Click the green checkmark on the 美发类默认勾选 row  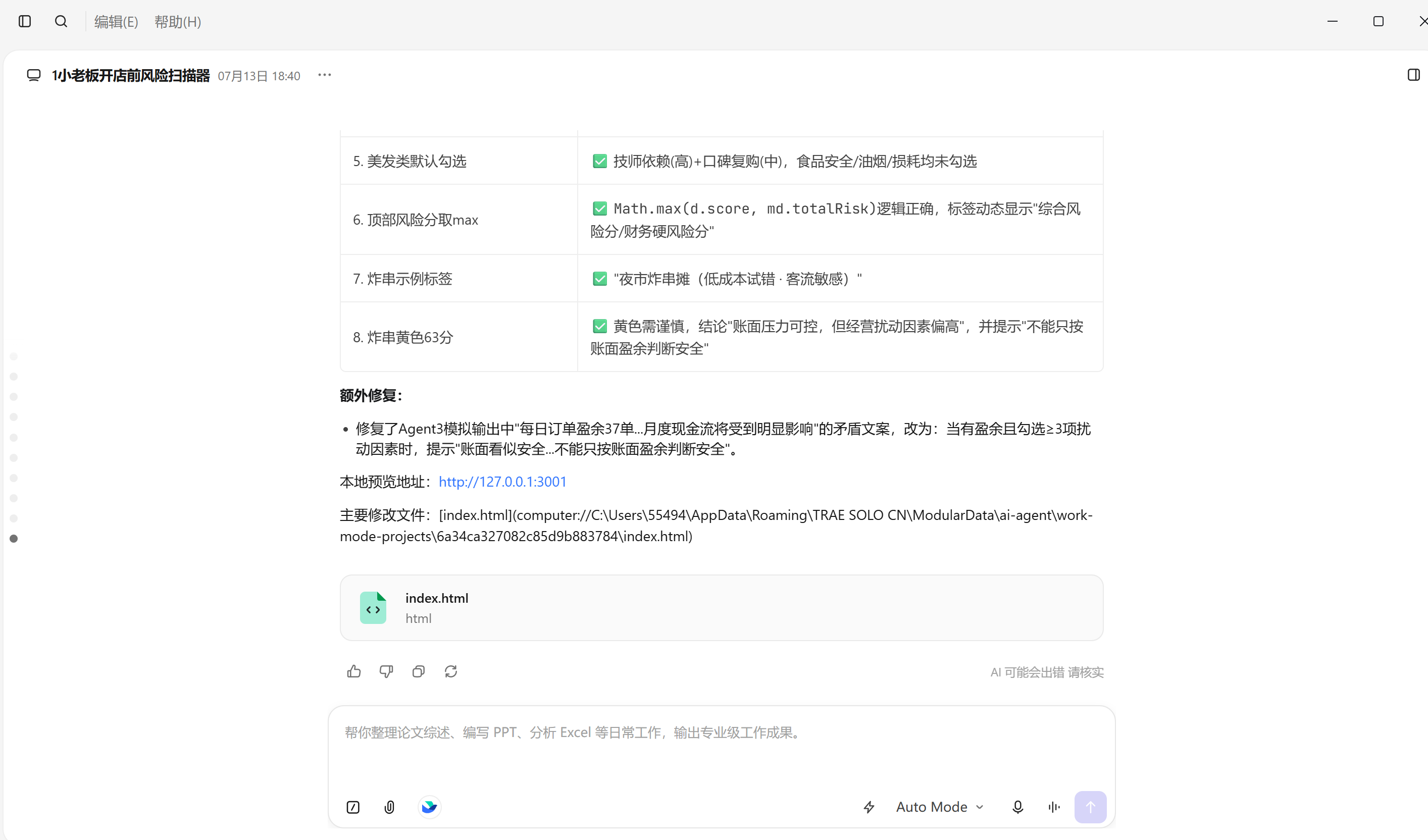(x=599, y=162)
